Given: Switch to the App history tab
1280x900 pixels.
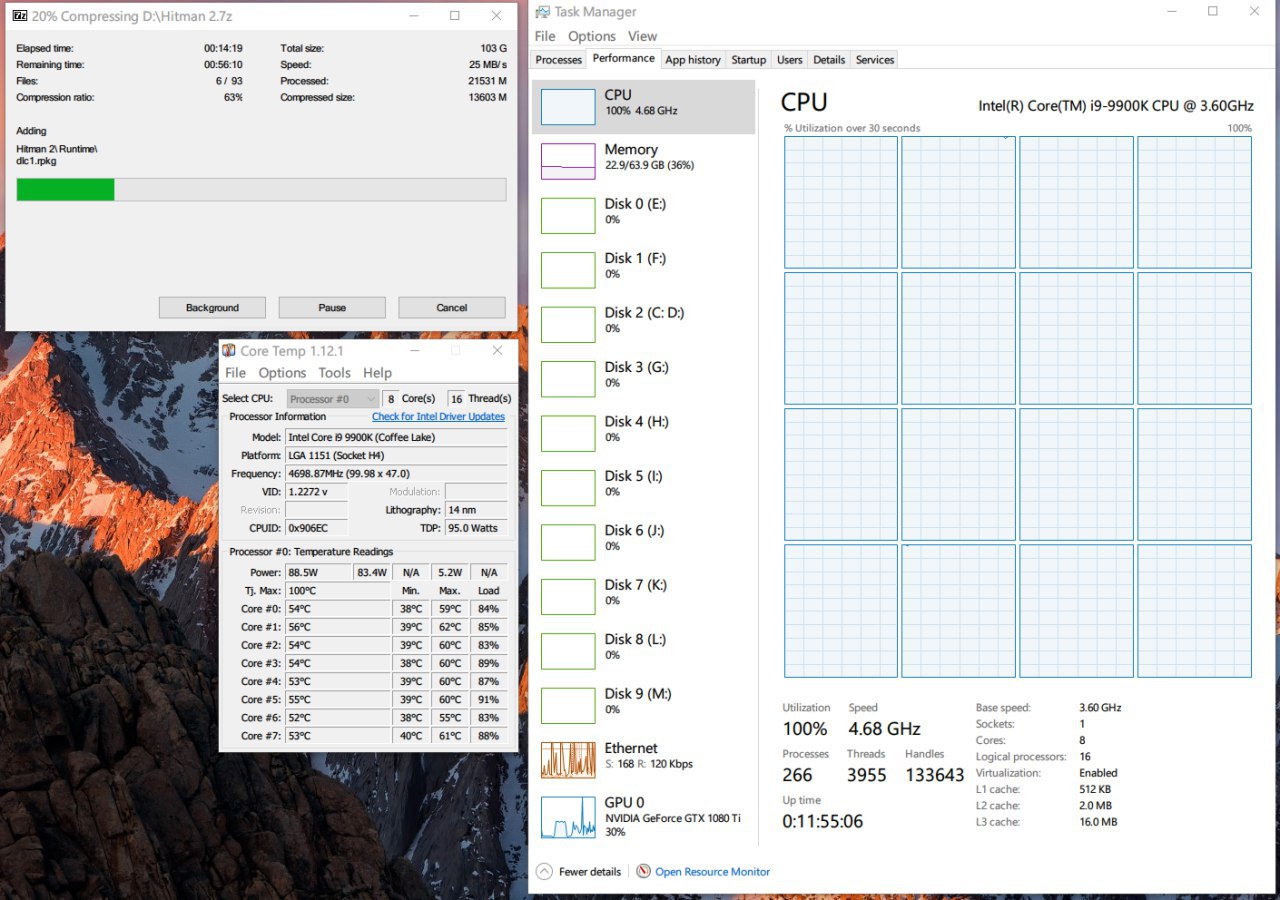Looking at the screenshot, I should coord(693,60).
